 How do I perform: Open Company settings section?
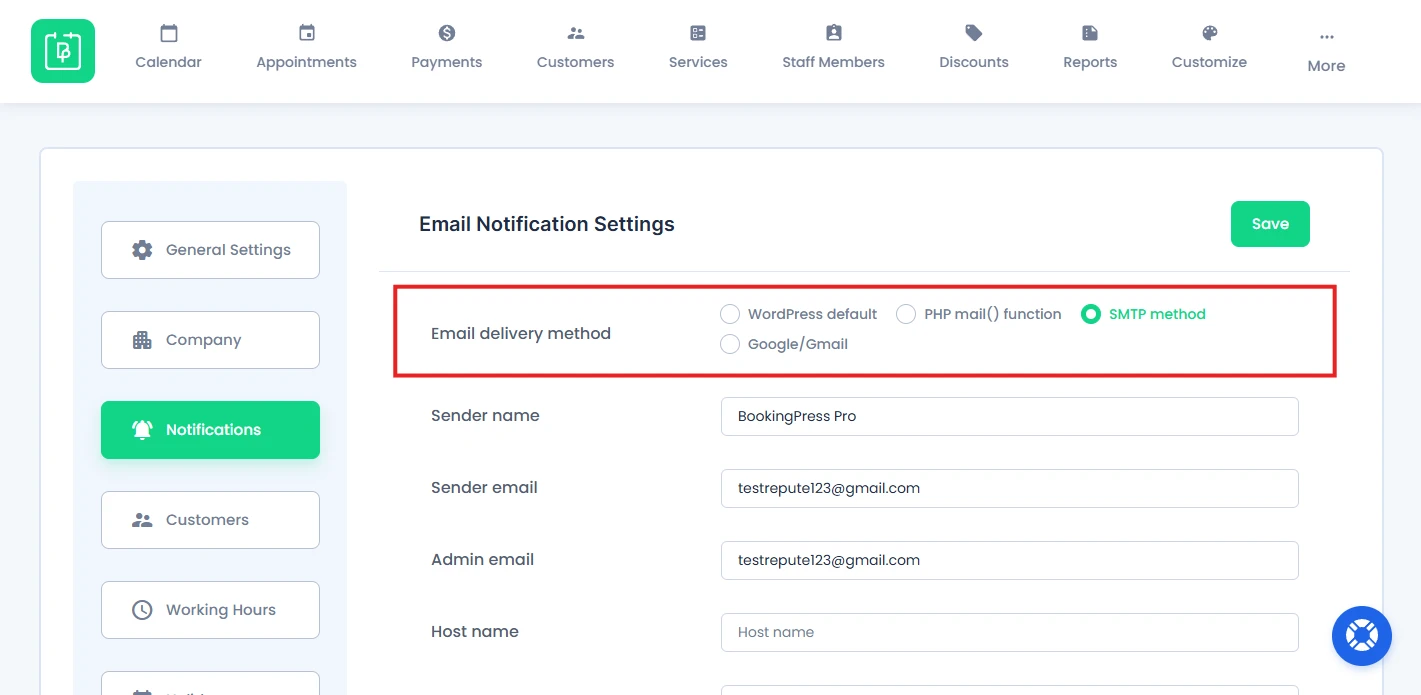click(x=210, y=340)
